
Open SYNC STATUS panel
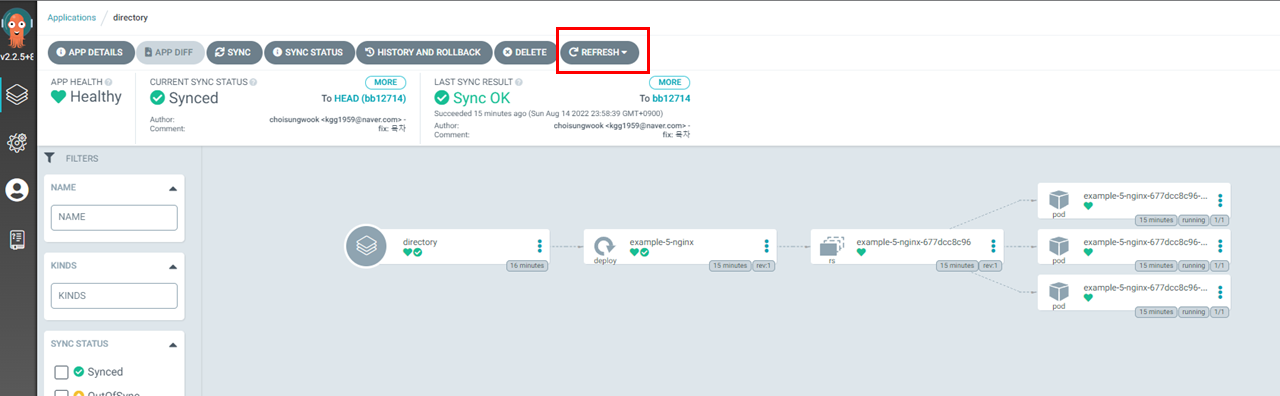(309, 52)
